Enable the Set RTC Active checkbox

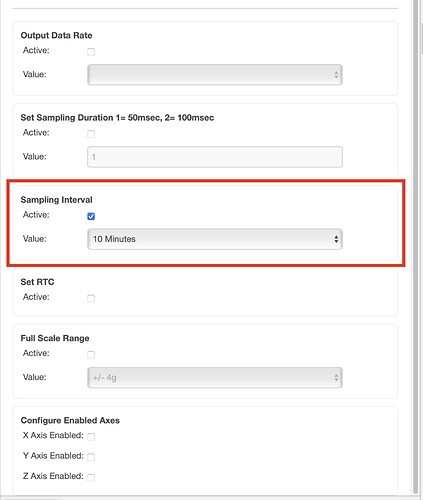(91, 298)
